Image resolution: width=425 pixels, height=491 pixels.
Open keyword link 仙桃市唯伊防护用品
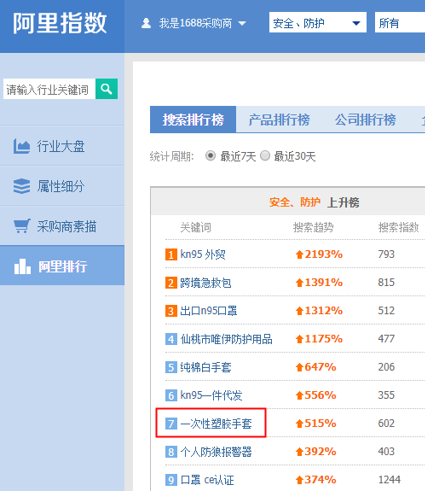(x=226, y=339)
